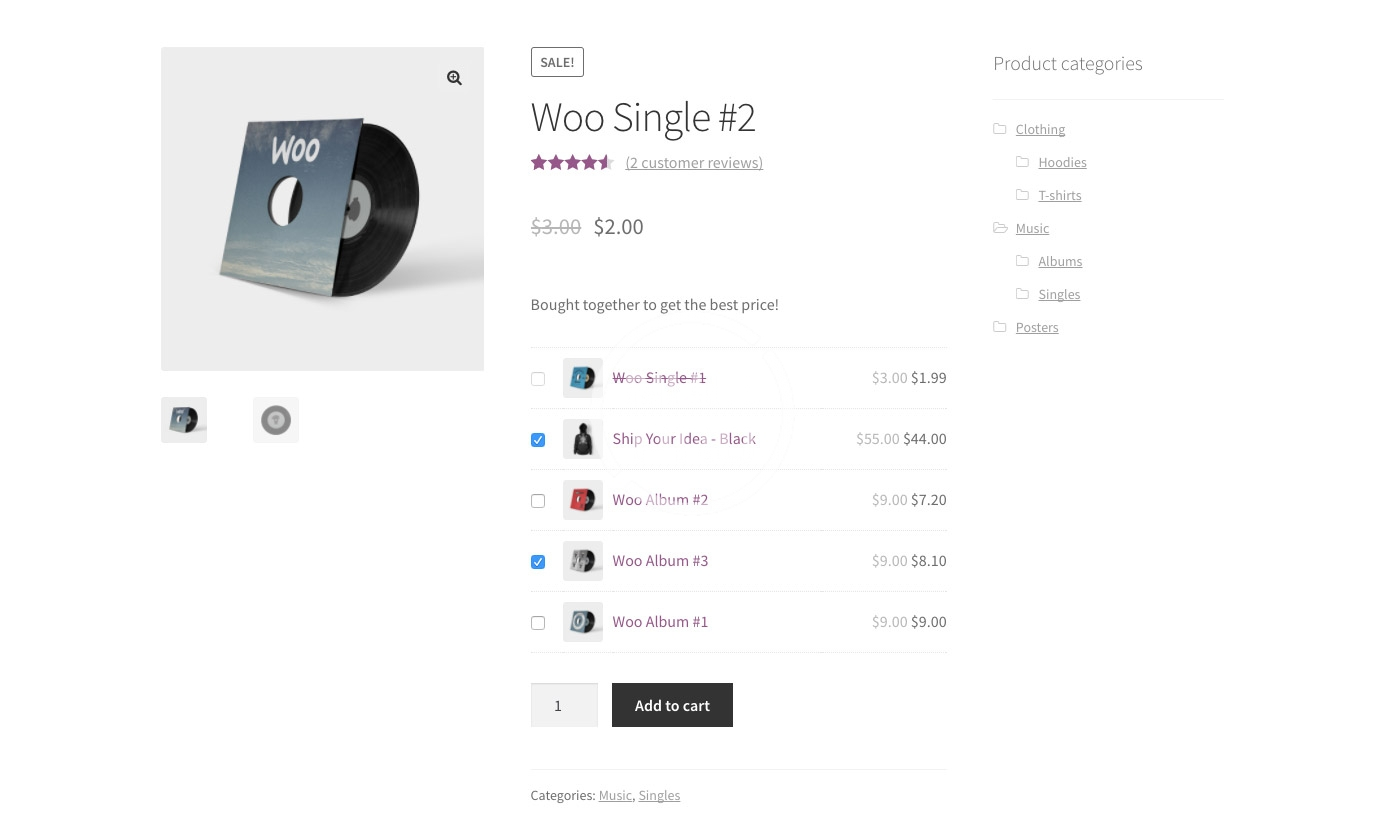Uncheck the Ship Your Idea - Black checkbox
The image size is (1384, 826).
pyautogui.click(x=538, y=440)
